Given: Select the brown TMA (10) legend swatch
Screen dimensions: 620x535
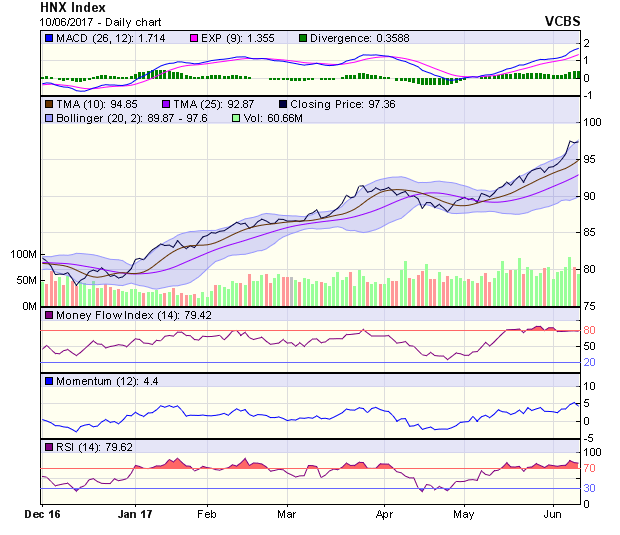Looking at the screenshot, I should pos(49,103).
